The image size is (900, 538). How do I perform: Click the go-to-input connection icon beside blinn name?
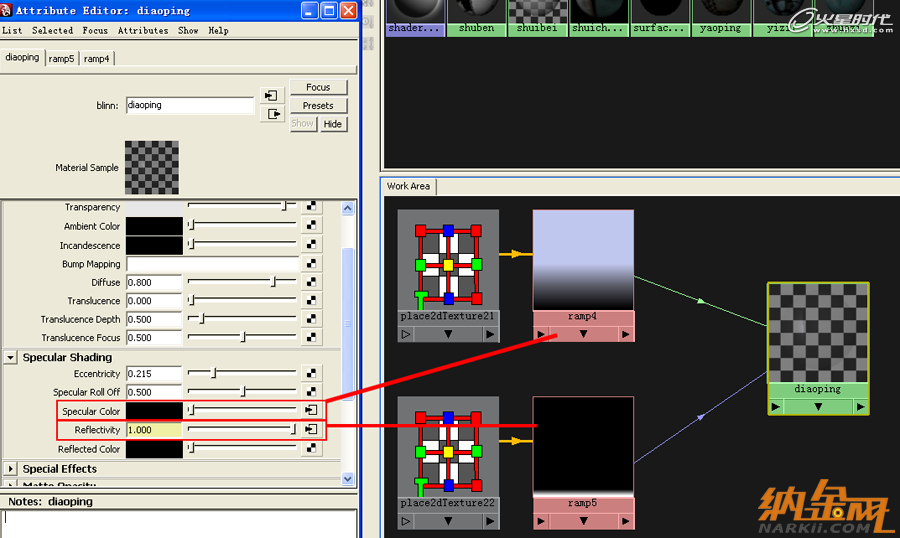coord(271,95)
